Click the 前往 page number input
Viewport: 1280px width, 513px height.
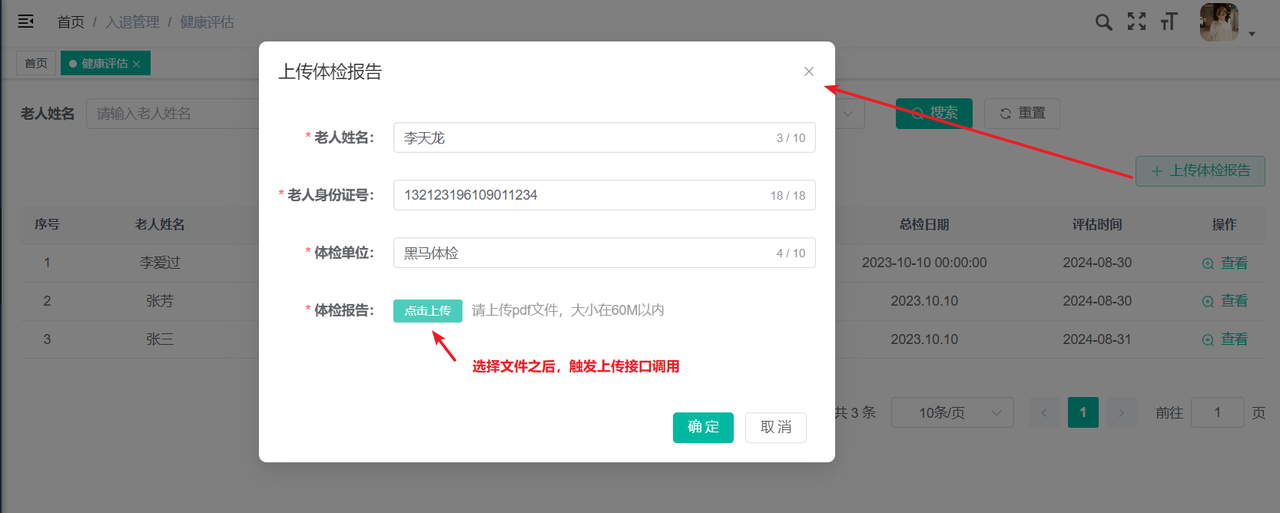click(1217, 412)
